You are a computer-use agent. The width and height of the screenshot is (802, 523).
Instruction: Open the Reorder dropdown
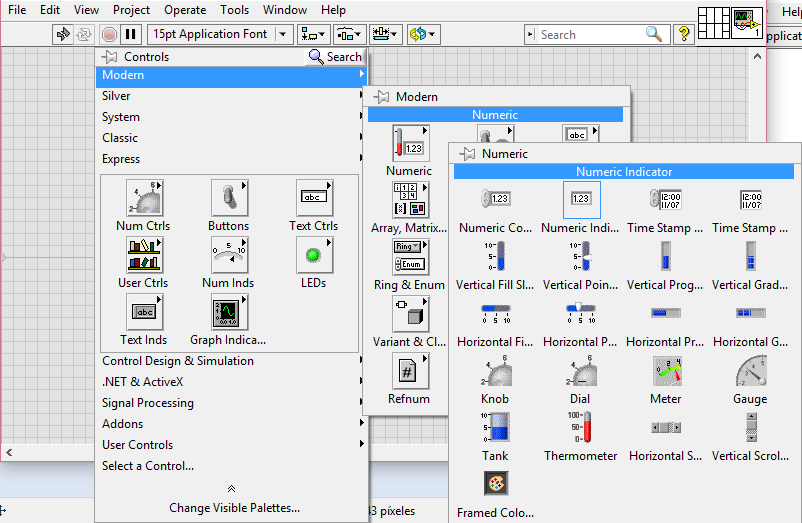(x=423, y=34)
